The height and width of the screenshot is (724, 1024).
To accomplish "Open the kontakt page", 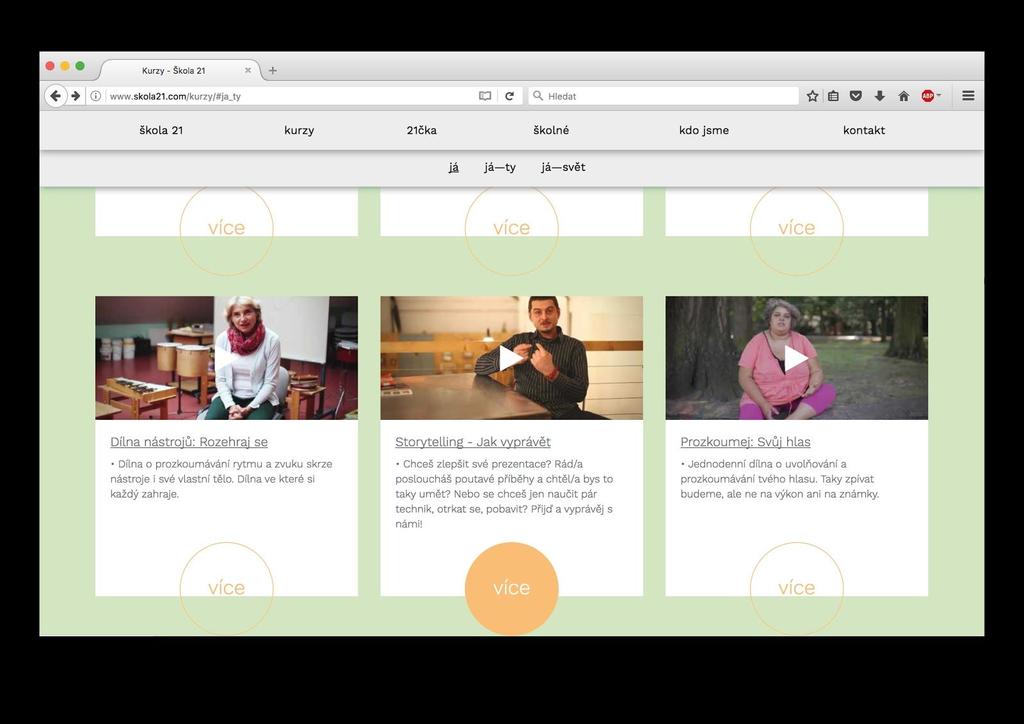I will [863, 130].
